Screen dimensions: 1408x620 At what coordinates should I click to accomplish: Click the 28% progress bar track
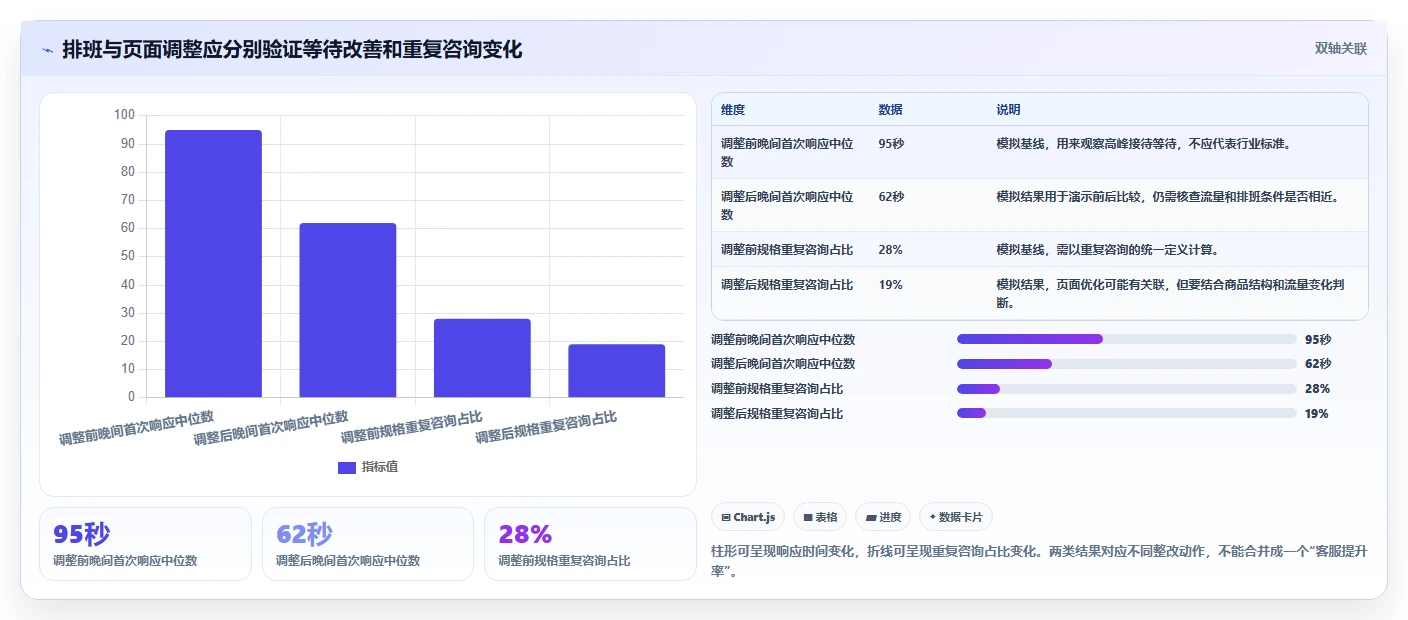[x=1126, y=389]
